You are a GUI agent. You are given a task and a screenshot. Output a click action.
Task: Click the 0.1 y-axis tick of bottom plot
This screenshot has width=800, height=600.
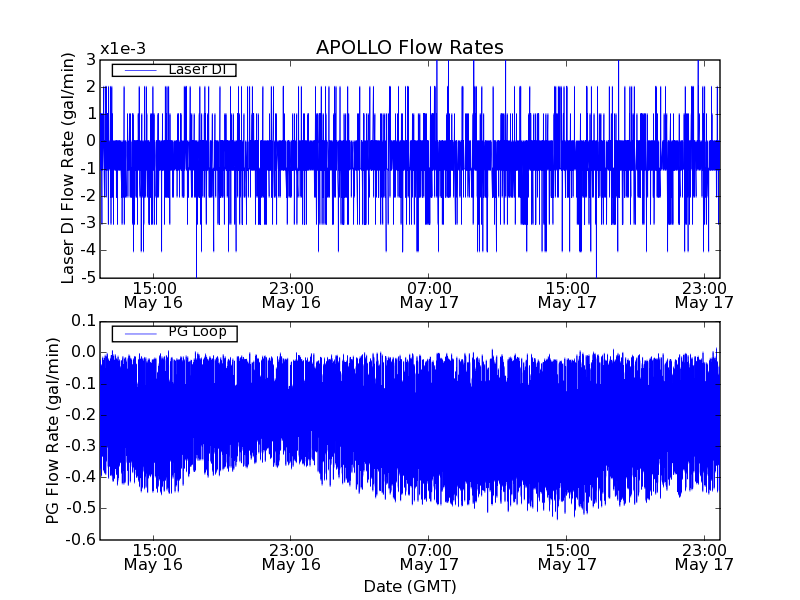click(x=82, y=321)
